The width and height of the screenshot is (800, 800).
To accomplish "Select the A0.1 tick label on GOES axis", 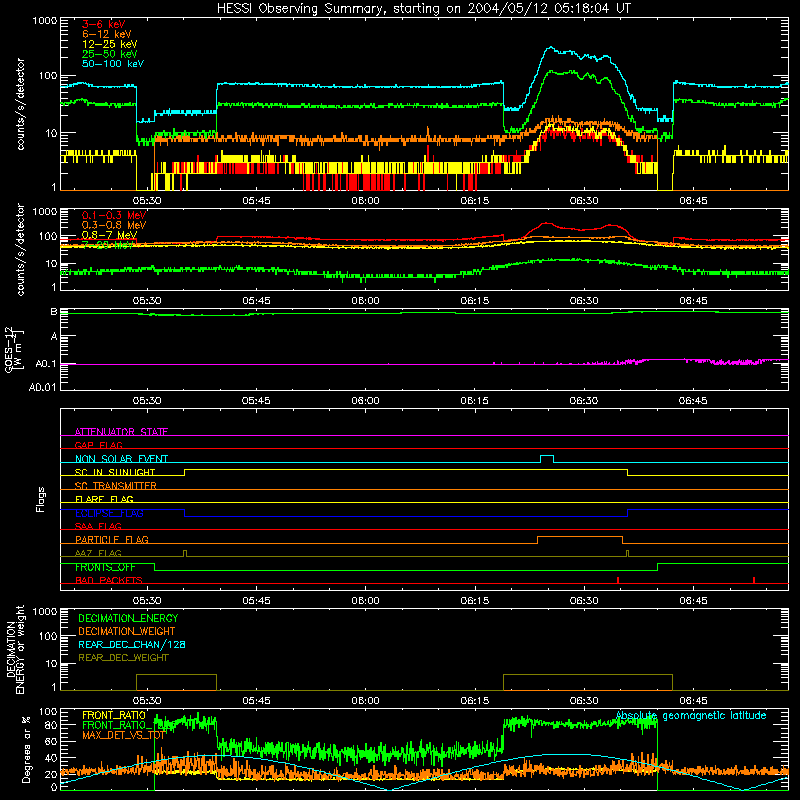I will point(46,364).
